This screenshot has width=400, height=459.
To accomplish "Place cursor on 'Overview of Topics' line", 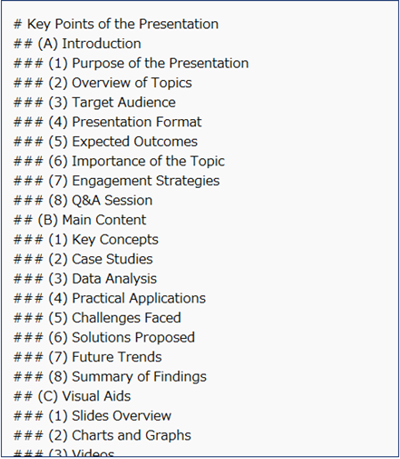I will tap(103, 83).
